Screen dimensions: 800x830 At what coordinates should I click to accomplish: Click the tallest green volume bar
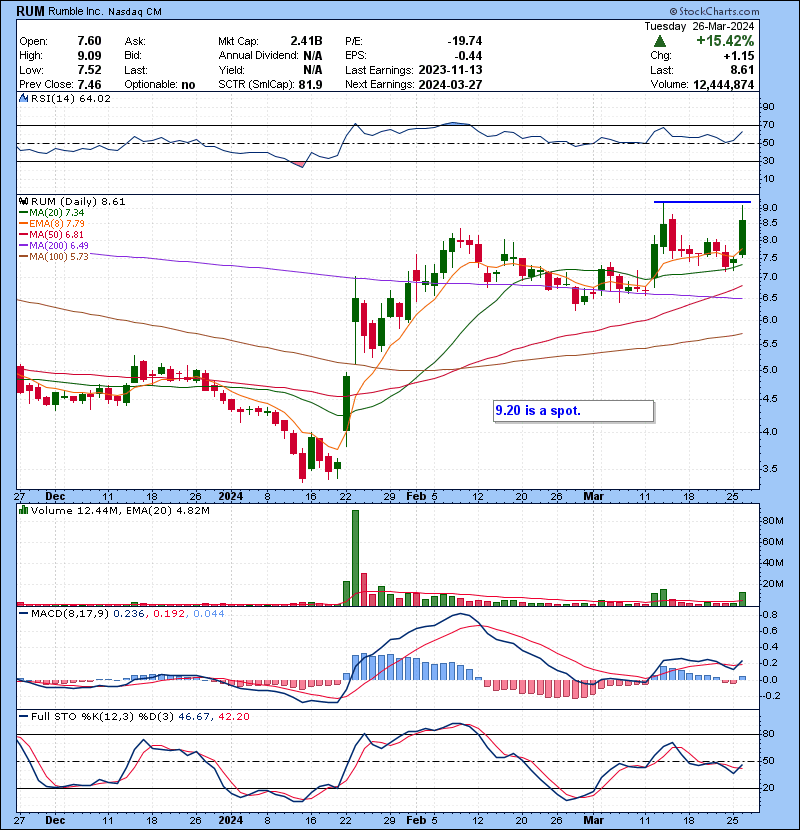pos(355,558)
